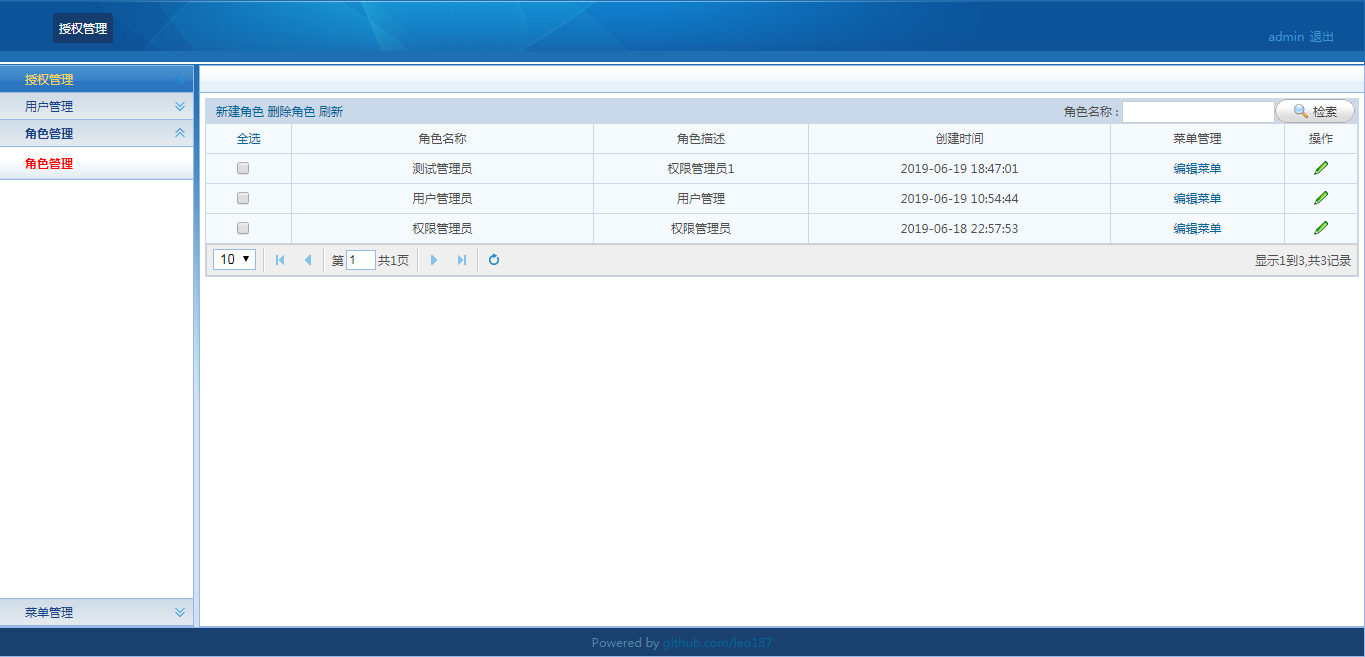Expand the 菜单管理 sidebar section
Viewport: 1365px width, 657px height.
pos(96,612)
